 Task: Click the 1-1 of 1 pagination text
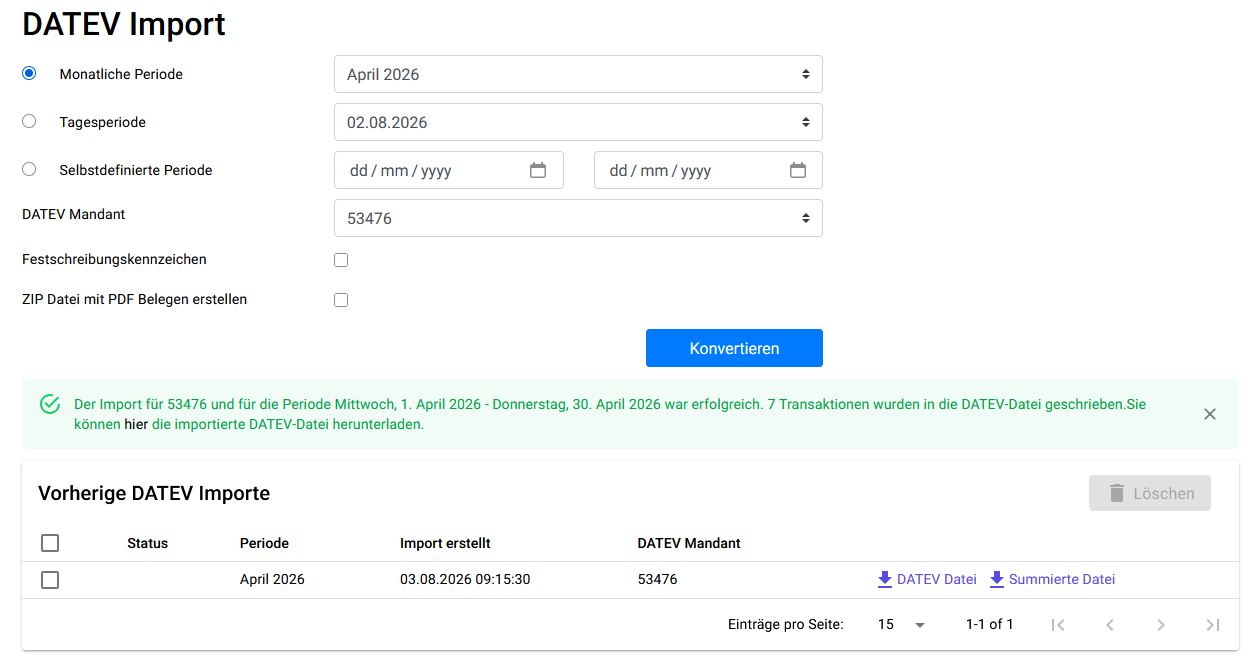[990, 624]
